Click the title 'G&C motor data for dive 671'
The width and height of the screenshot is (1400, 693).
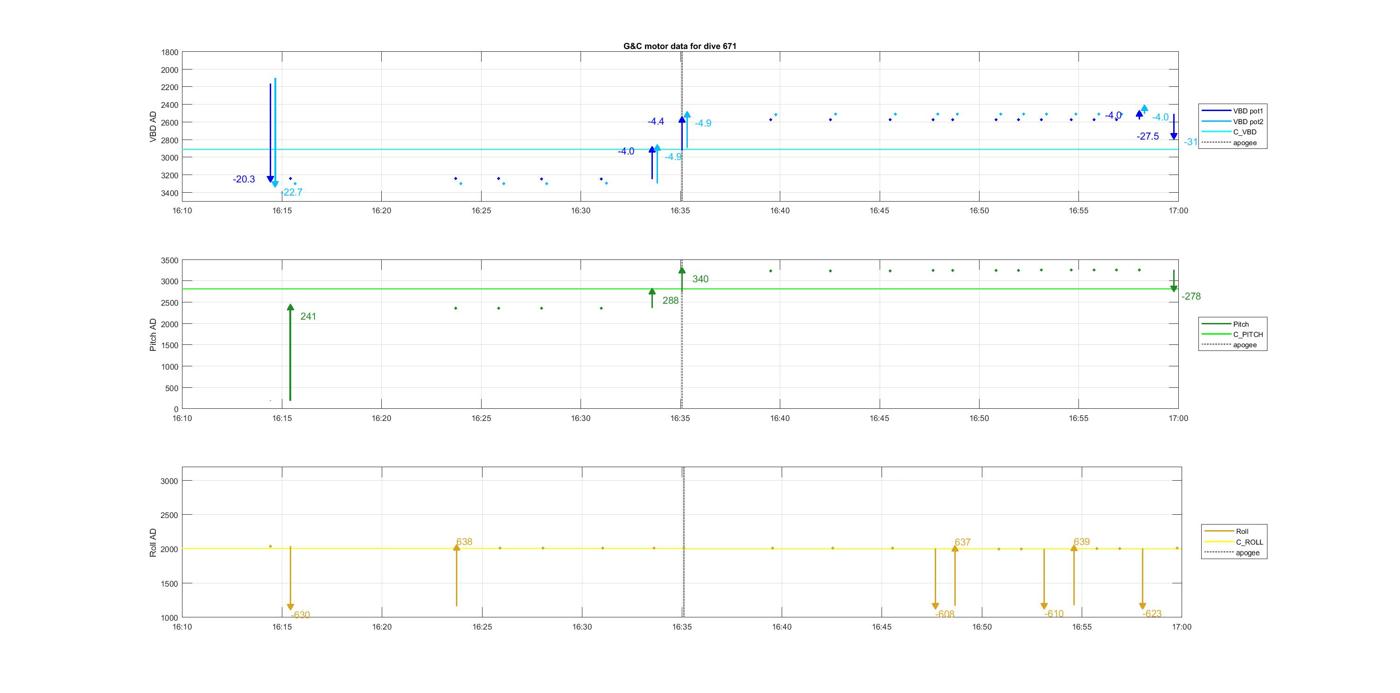(680, 46)
